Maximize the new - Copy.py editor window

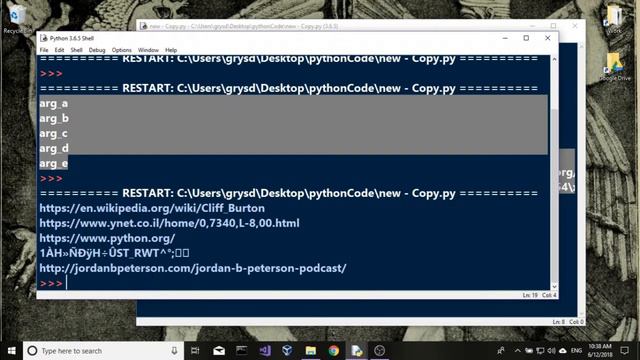pyautogui.click(x=553, y=26)
